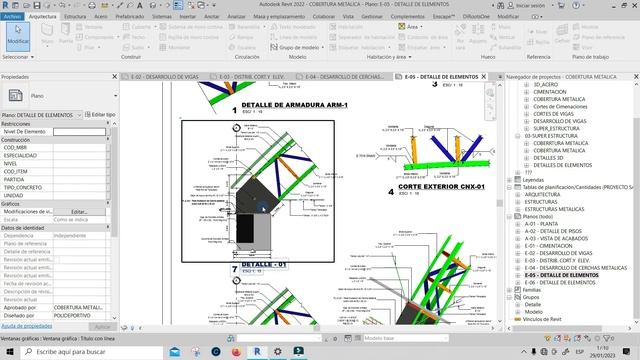Viewport: 640px width, 360px height.
Task: Click the Texto modelado tool
Action: point(294,27)
